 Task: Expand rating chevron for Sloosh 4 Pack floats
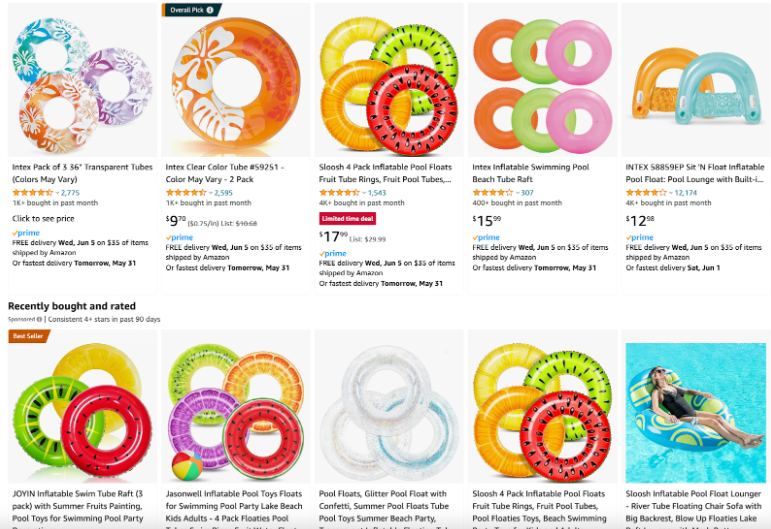click(x=364, y=193)
